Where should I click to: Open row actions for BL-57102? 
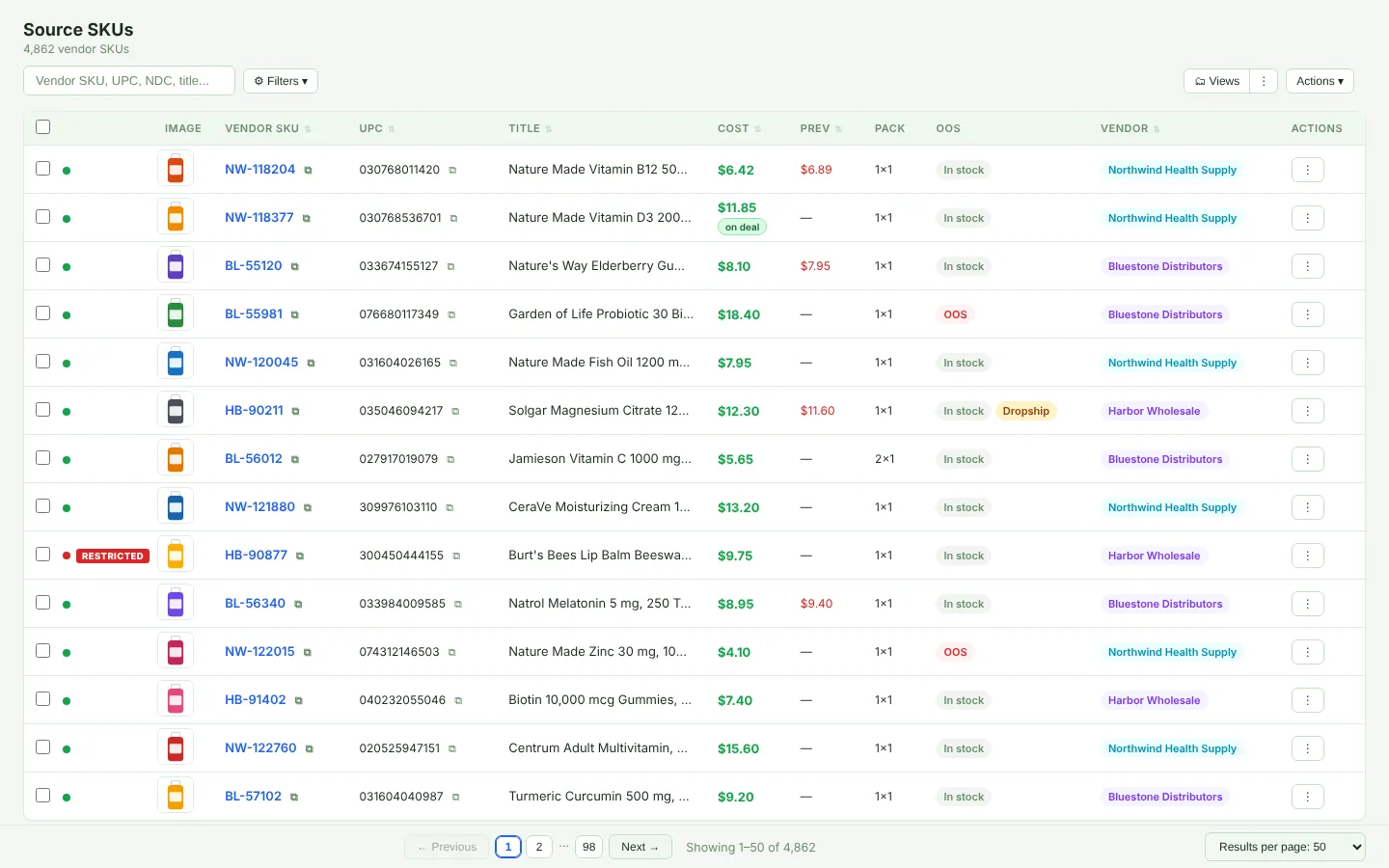pos(1307,797)
